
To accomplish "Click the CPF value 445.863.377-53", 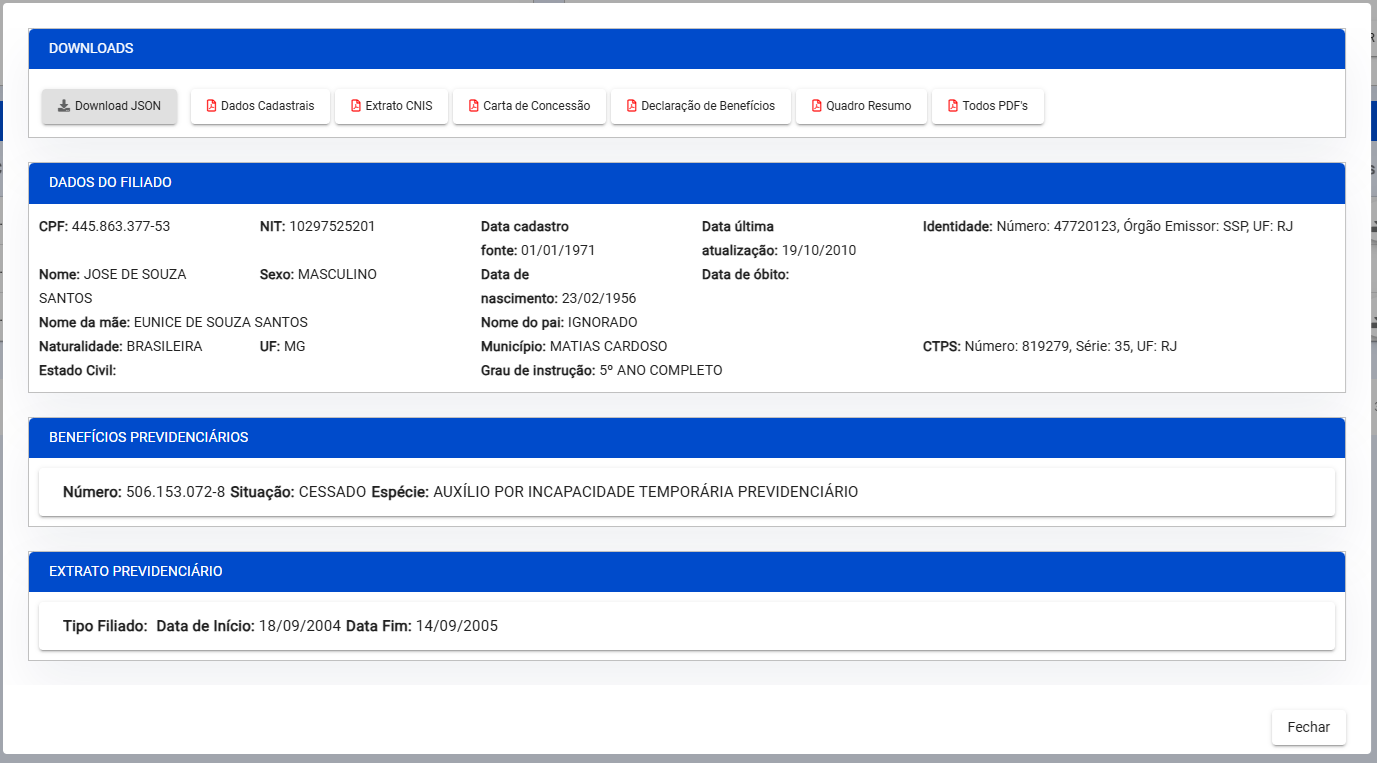I will 121,226.
